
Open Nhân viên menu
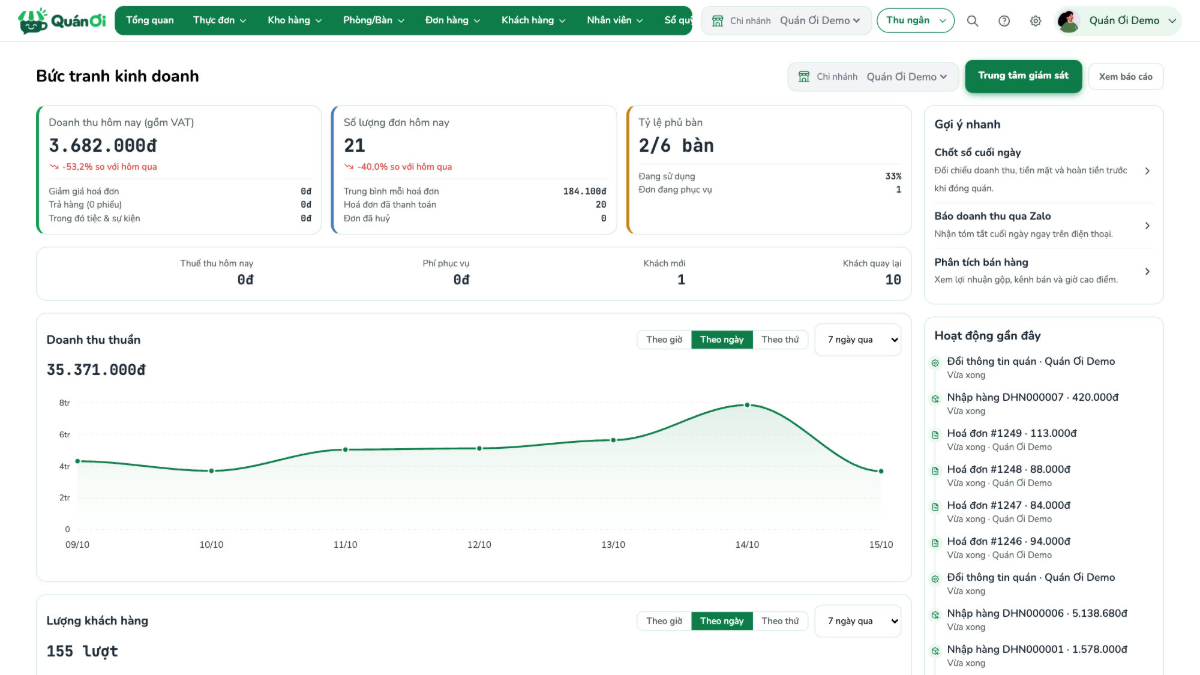tap(616, 21)
